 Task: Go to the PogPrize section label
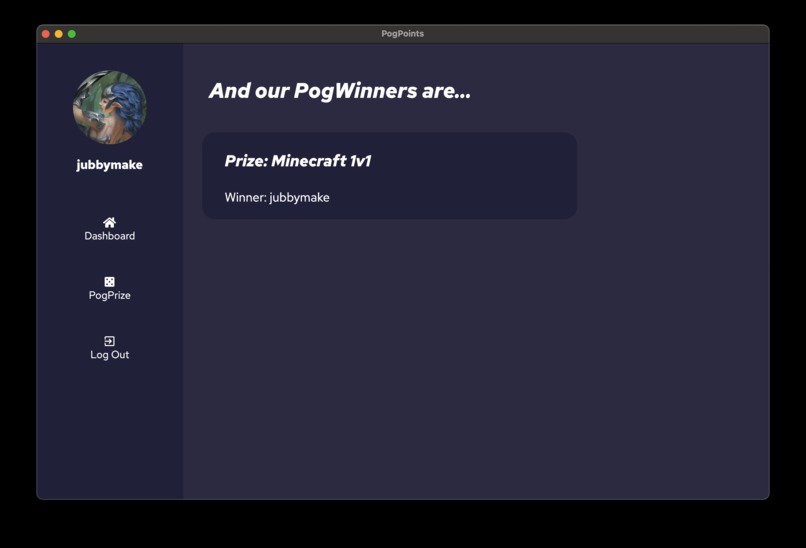tap(109, 296)
